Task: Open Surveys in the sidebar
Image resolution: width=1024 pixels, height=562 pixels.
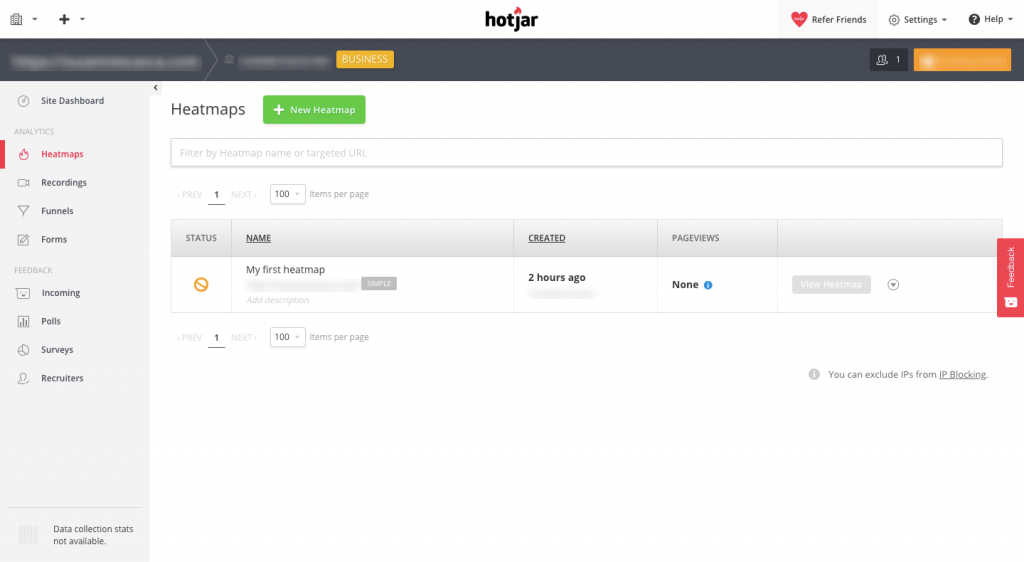Action: click(x=57, y=350)
